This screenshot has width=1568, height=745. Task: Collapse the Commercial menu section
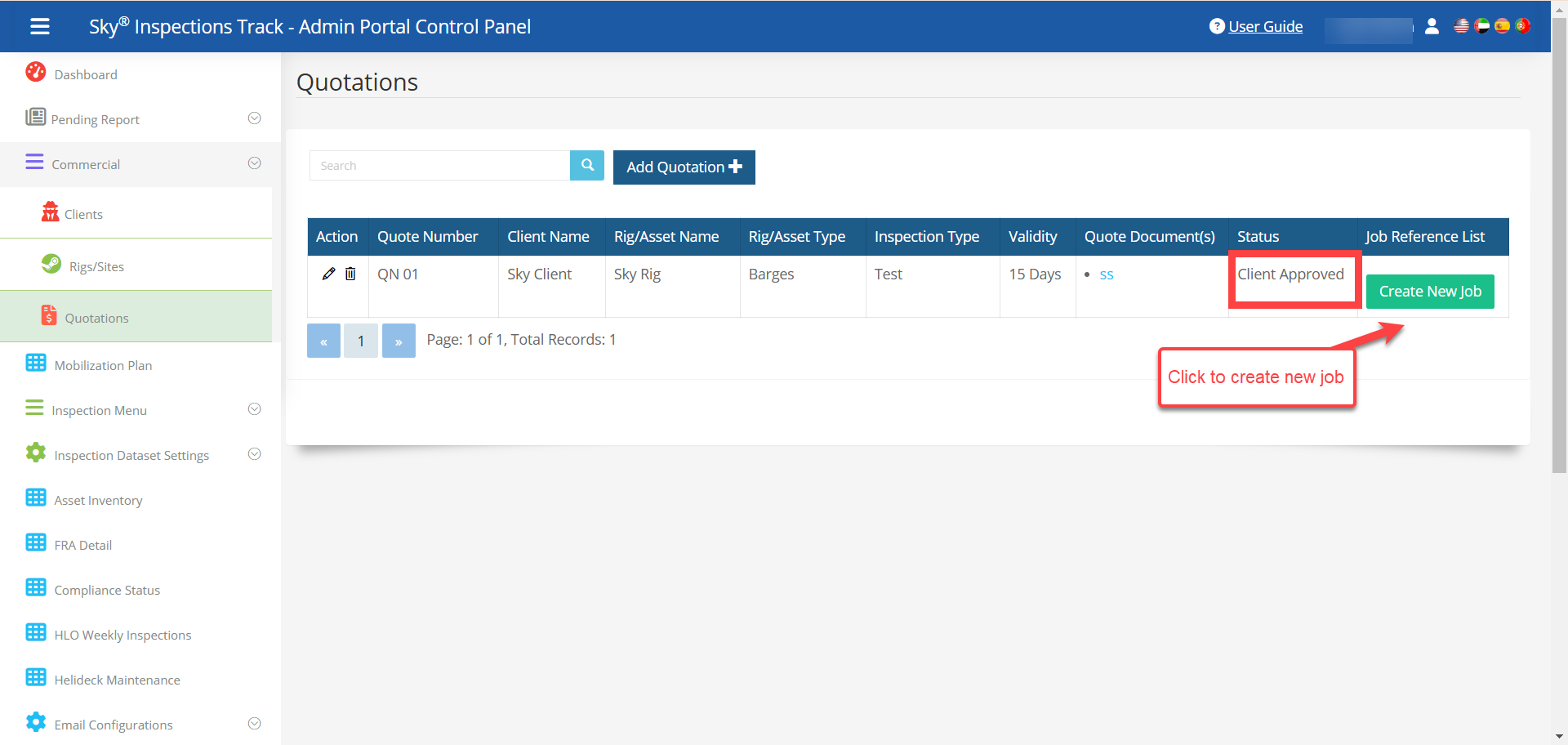pyautogui.click(x=254, y=163)
